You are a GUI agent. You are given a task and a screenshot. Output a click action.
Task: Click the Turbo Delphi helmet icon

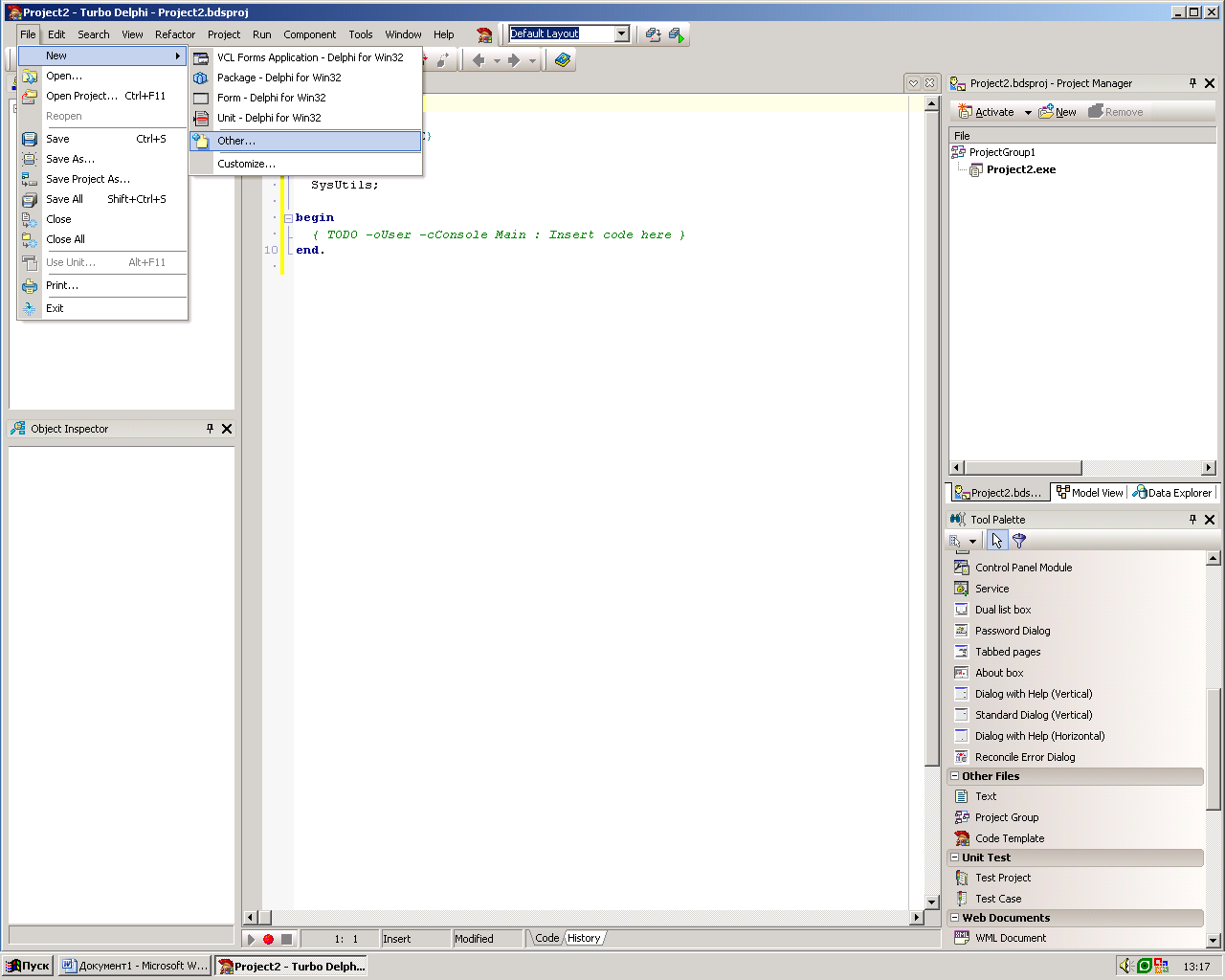point(485,34)
